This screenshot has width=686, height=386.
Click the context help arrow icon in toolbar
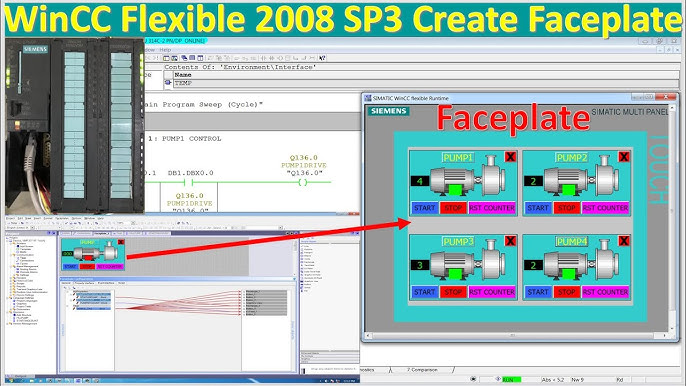pos(322,58)
